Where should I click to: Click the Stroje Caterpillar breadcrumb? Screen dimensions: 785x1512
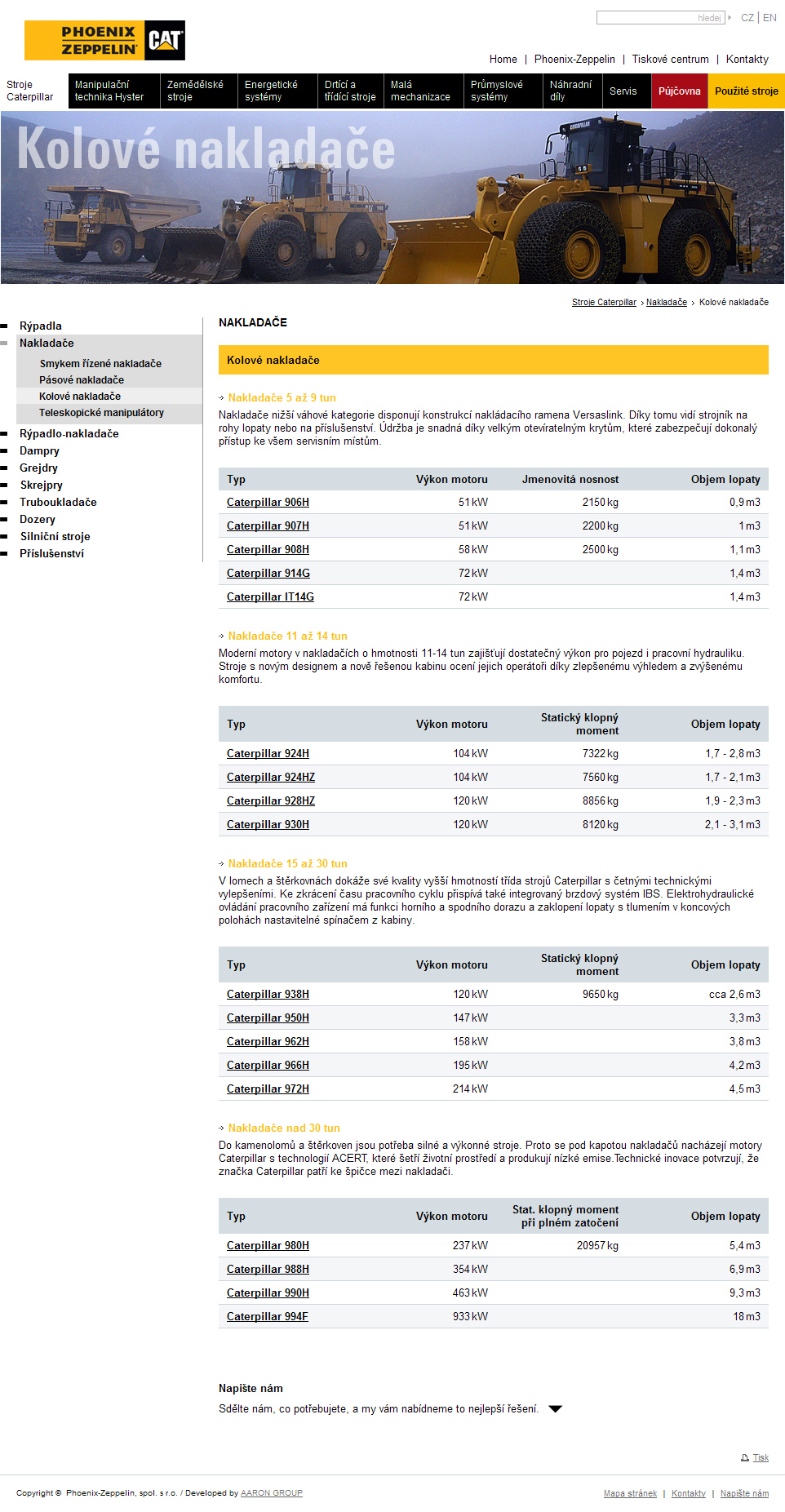(x=604, y=302)
